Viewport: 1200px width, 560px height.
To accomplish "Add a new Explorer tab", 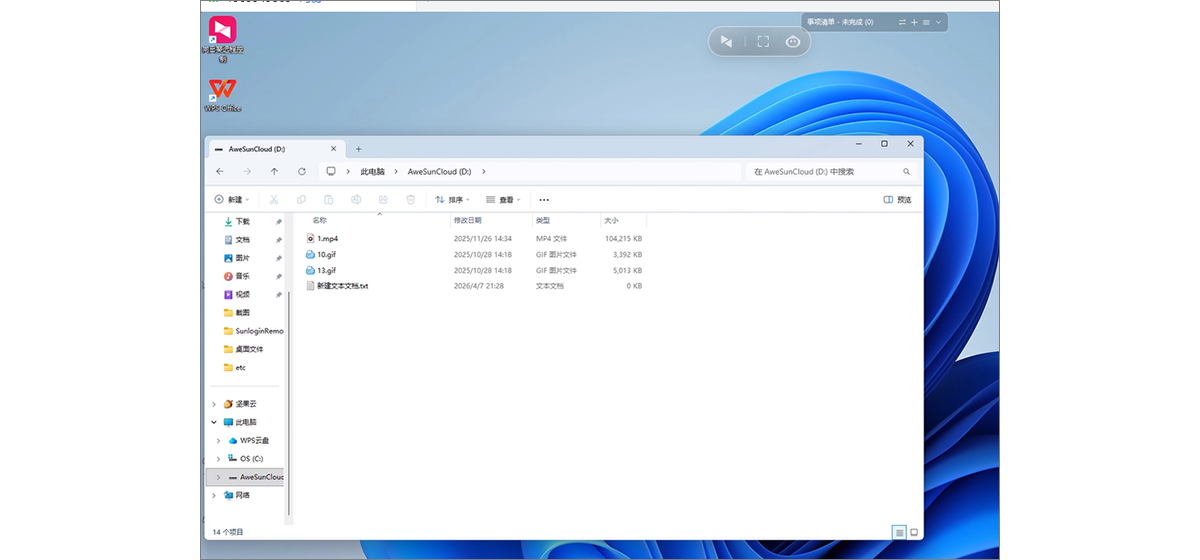I will [359, 149].
